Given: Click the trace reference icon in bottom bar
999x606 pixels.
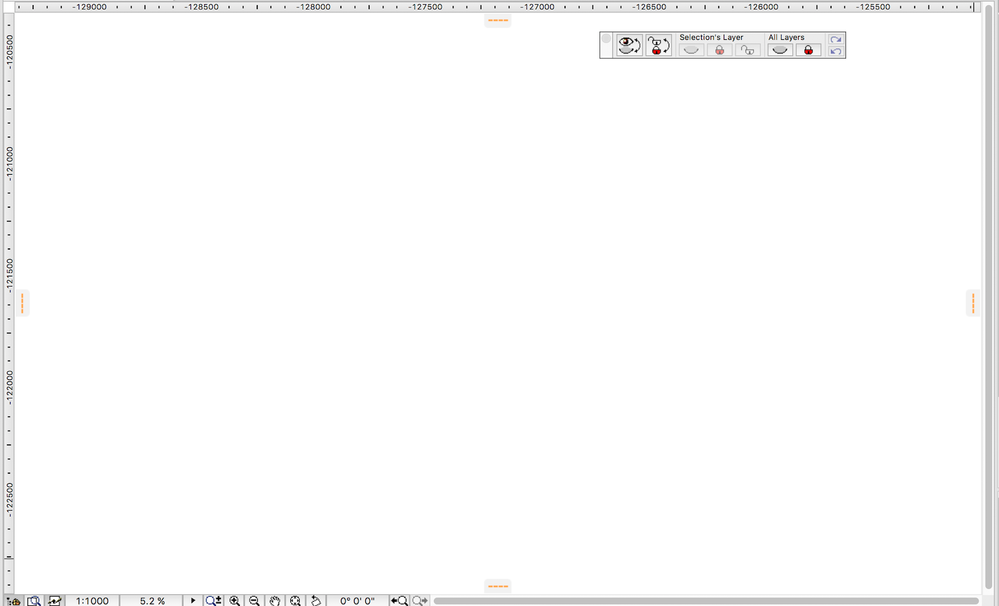Looking at the screenshot, I should click(54, 600).
